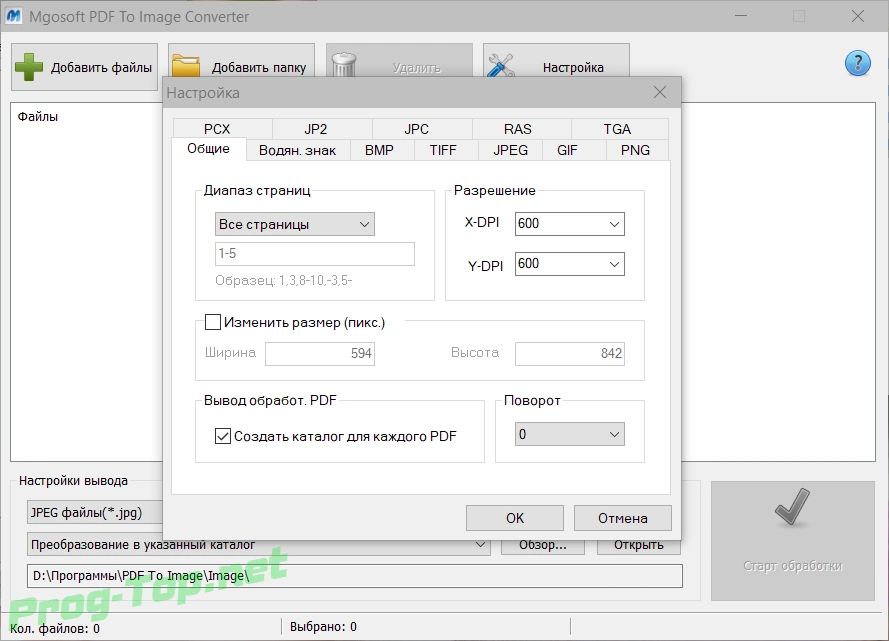
Task: Click the Файлы column header in the list
Action: point(37,117)
